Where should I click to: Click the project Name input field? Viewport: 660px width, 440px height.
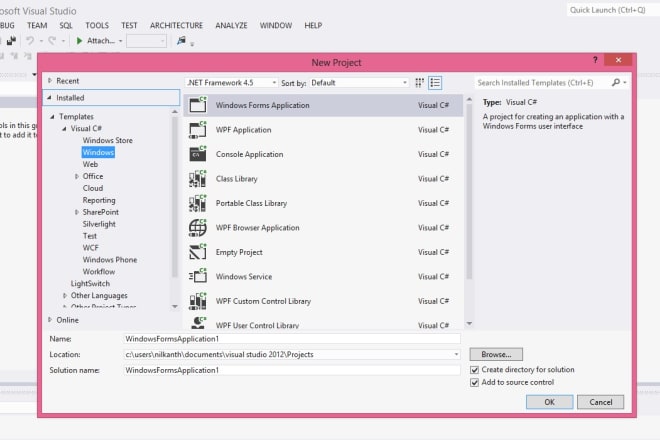[x=292, y=339]
